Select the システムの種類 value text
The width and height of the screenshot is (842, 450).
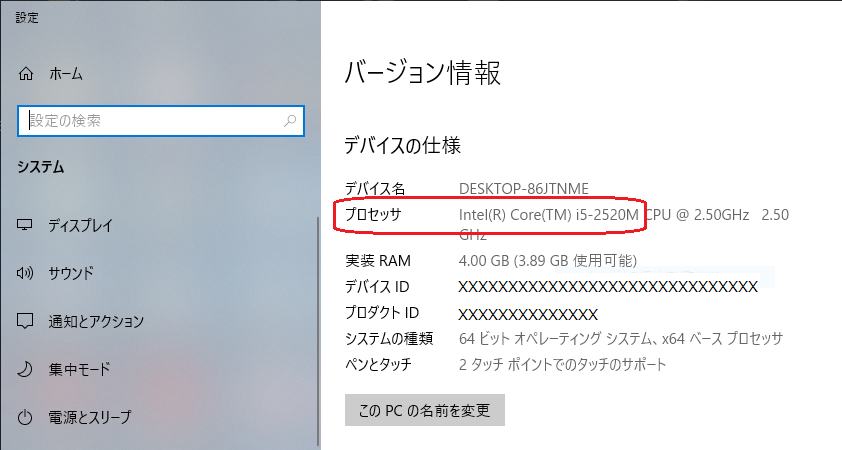pyautogui.click(x=621, y=339)
